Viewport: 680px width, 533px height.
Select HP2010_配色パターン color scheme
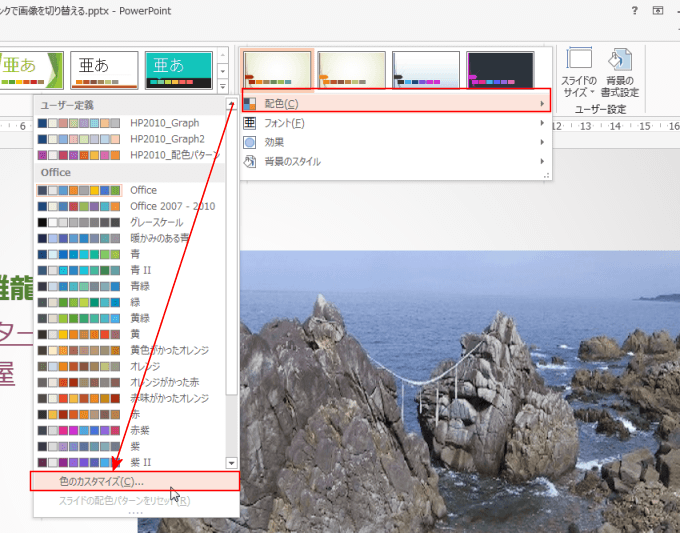point(130,155)
